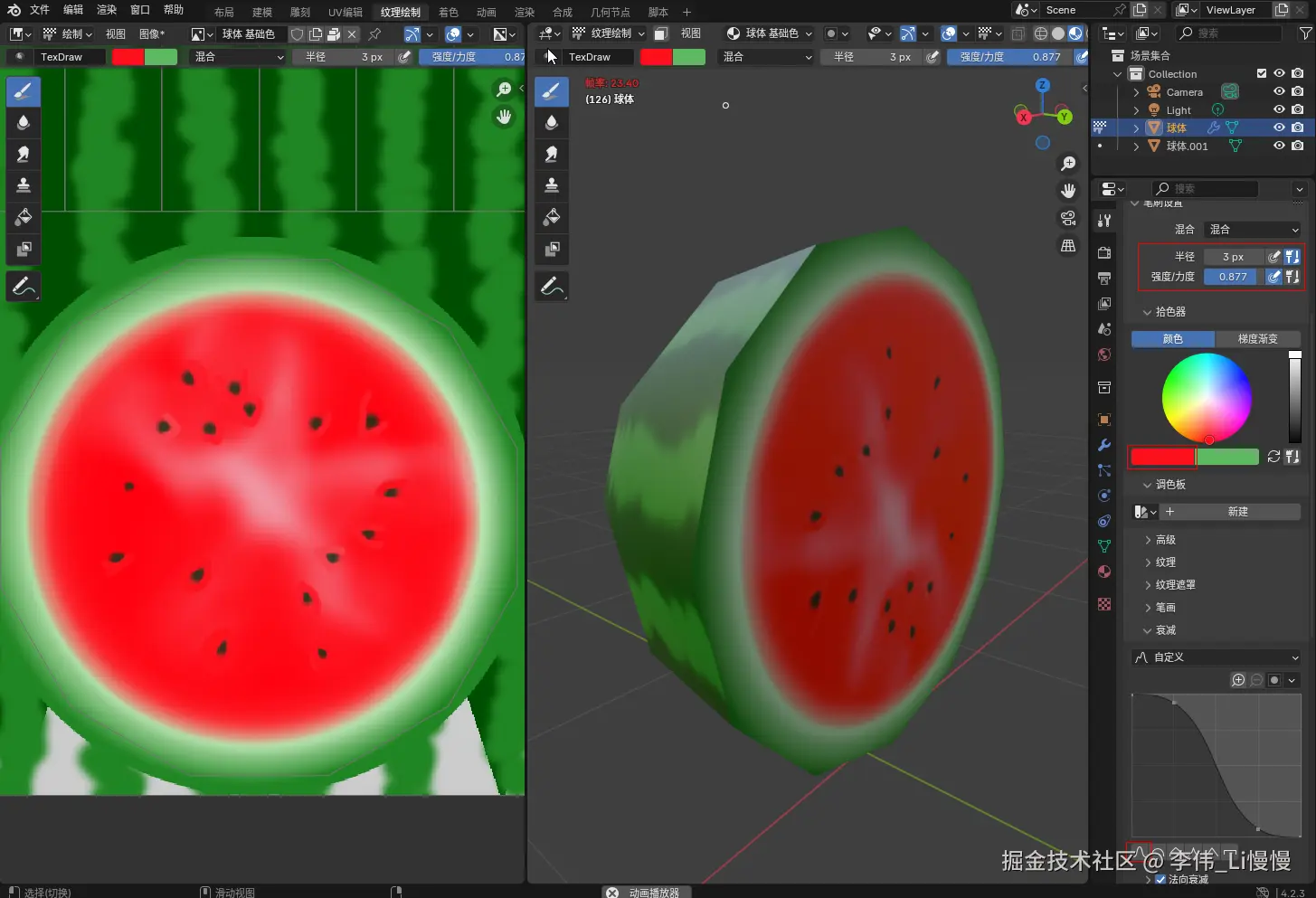This screenshot has height=898, width=1316.
Task: Open the Material properties tab icon
Action: 1104,572
